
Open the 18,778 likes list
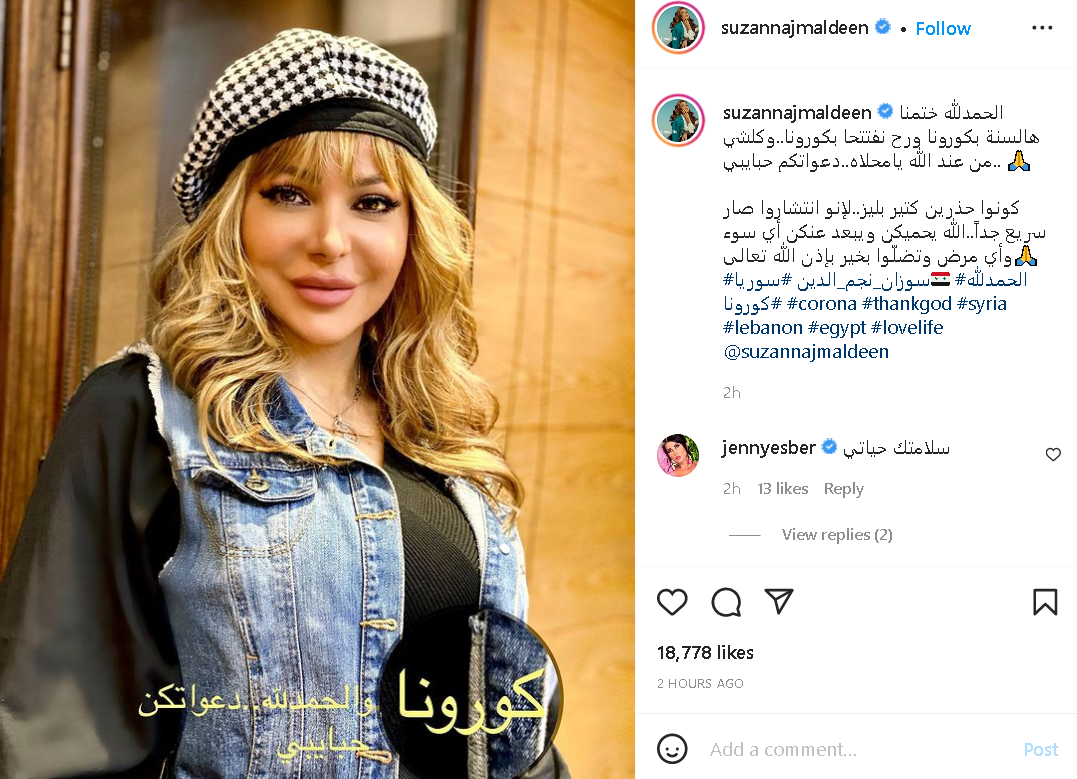click(x=705, y=653)
